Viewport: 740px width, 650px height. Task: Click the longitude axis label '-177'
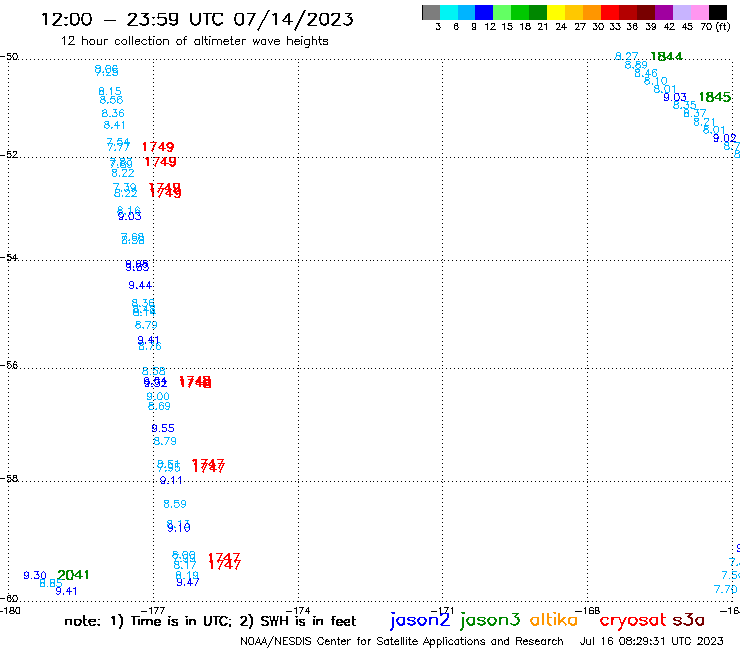click(x=153, y=610)
